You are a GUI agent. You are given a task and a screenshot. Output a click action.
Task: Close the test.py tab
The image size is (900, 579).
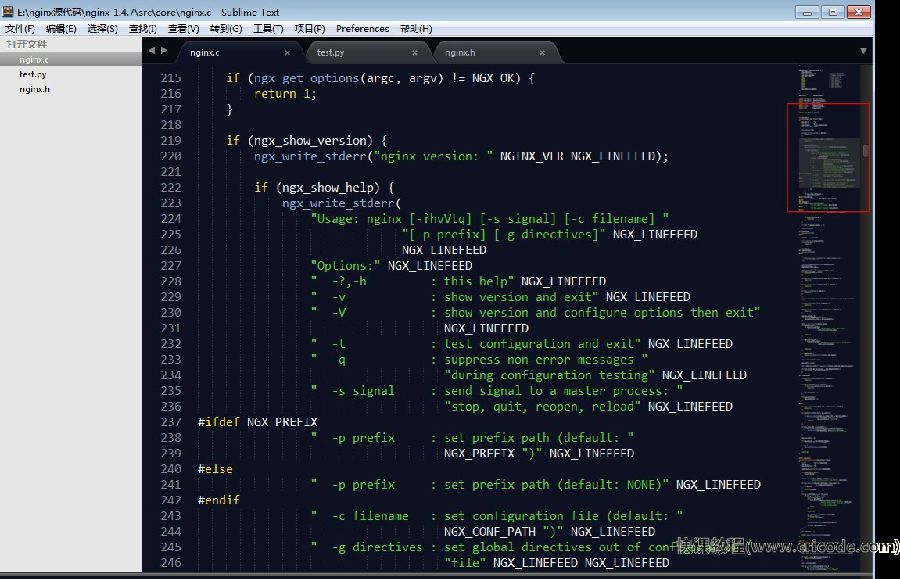point(415,52)
